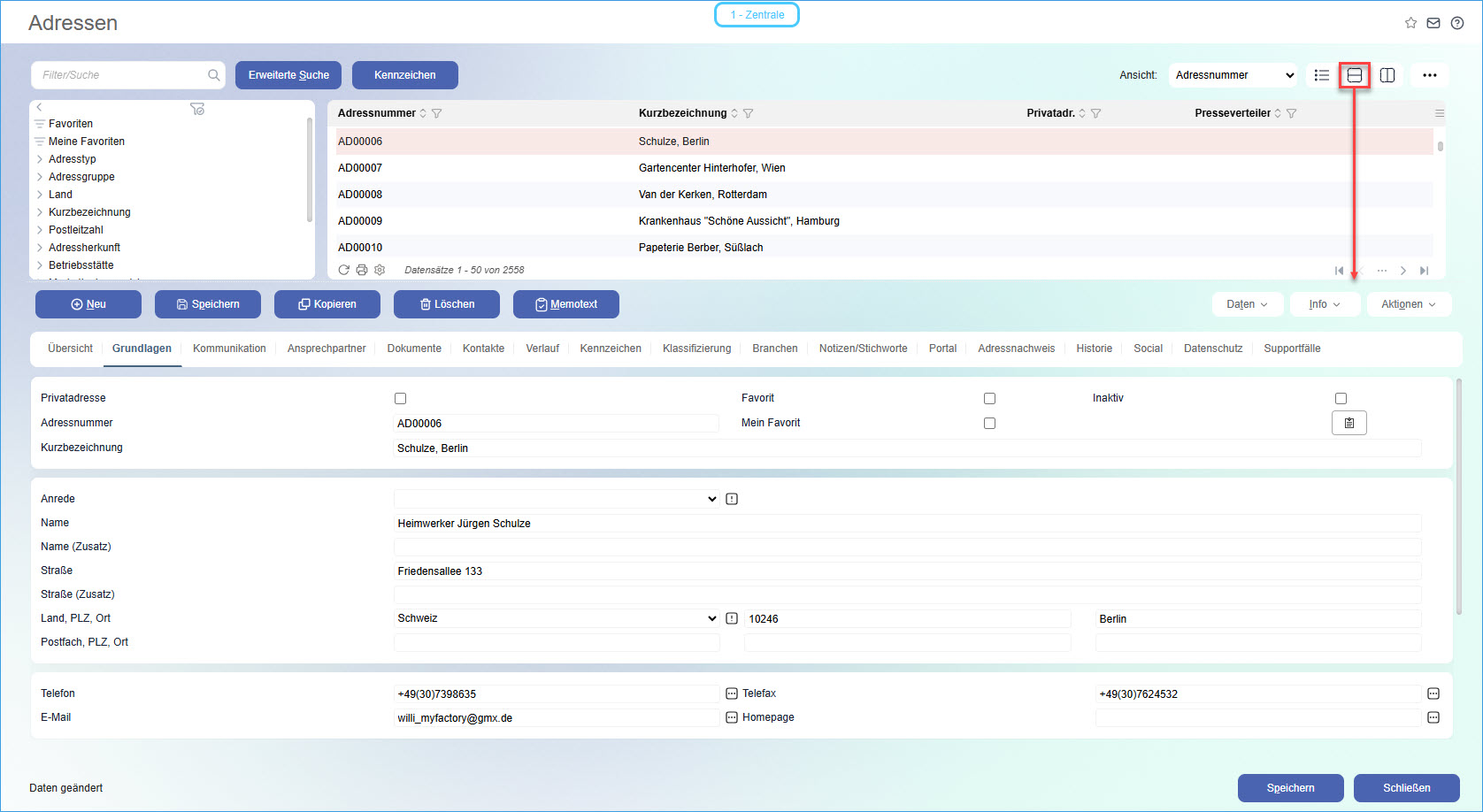The width and height of the screenshot is (1483, 812).
Task: Open the Aktionen dropdown menu
Action: point(1409,304)
